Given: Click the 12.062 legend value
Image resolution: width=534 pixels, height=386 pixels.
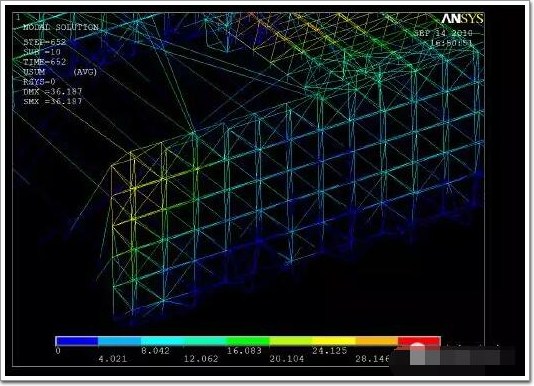Looking at the screenshot, I should [201, 359].
